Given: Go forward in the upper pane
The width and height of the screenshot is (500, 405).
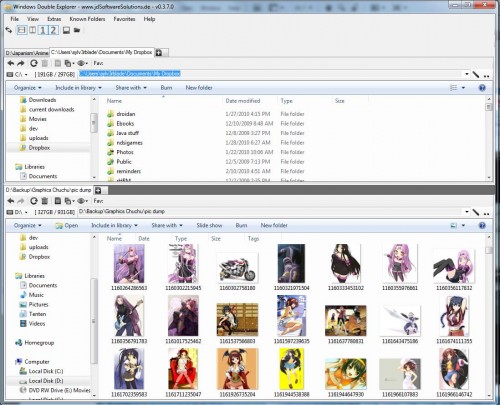Looking at the screenshot, I should coord(21,63).
